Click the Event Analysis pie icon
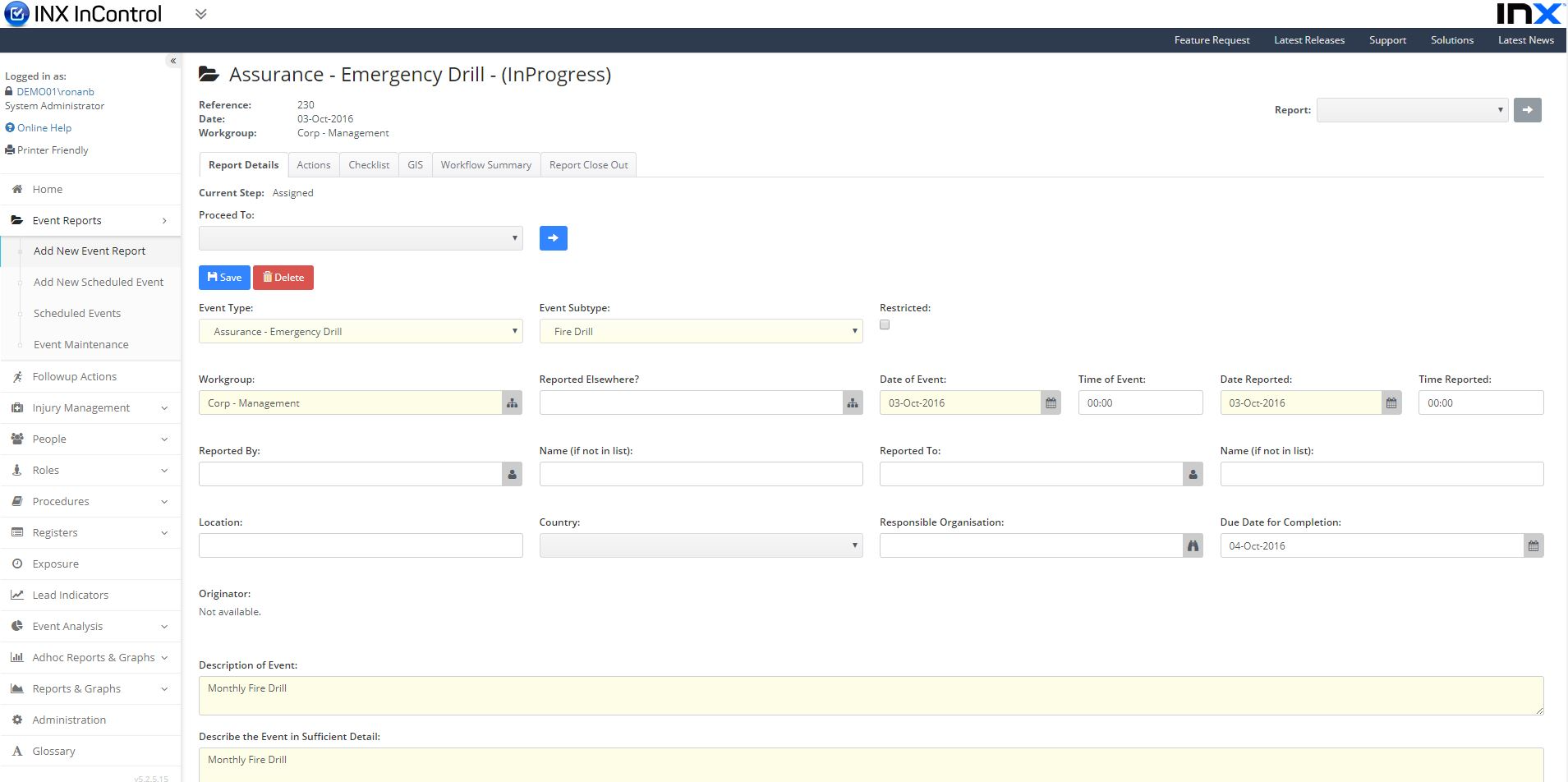The width and height of the screenshot is (1568, 782). coord(17,627)
